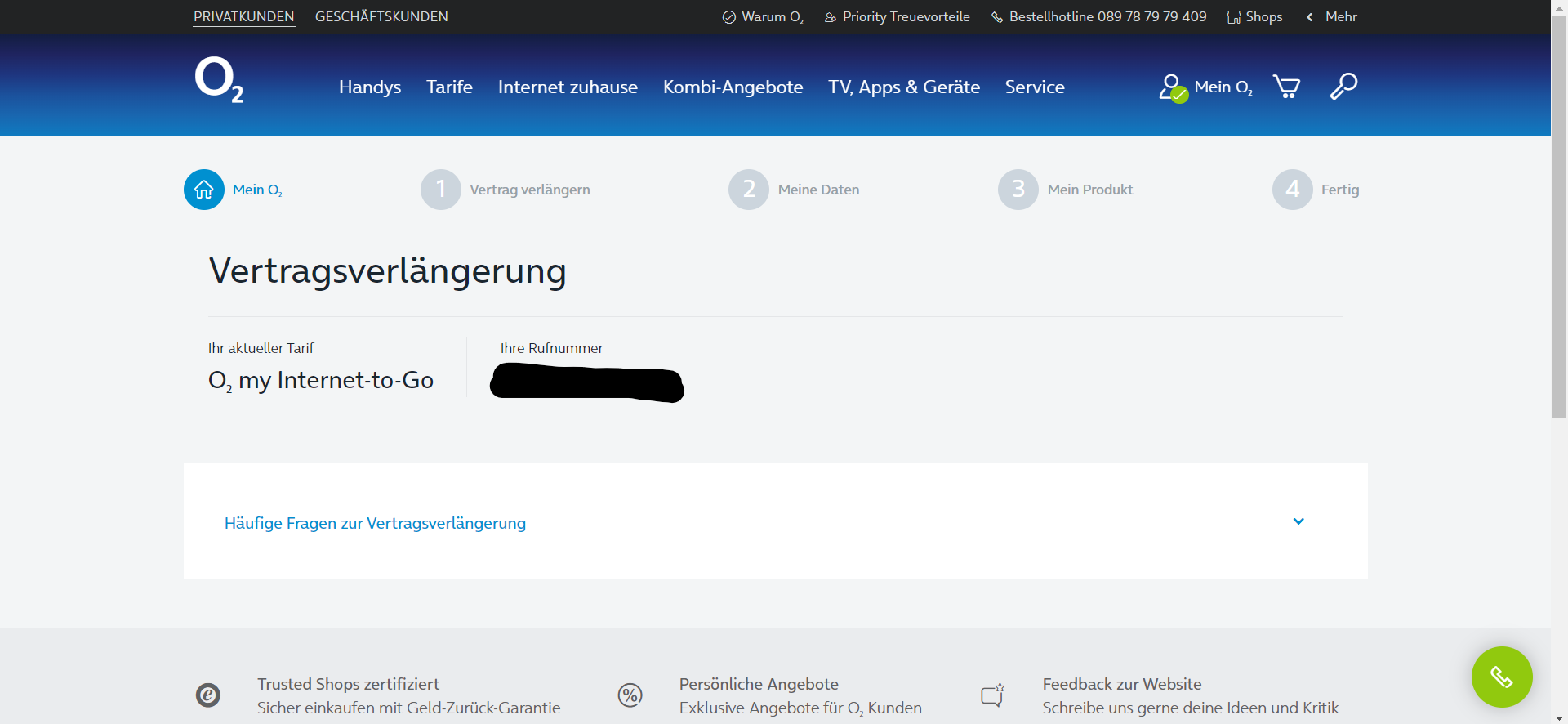Screen dimensions: 1568x724
Task: Switch to Geschäftskunden tab
Action: 381,16
